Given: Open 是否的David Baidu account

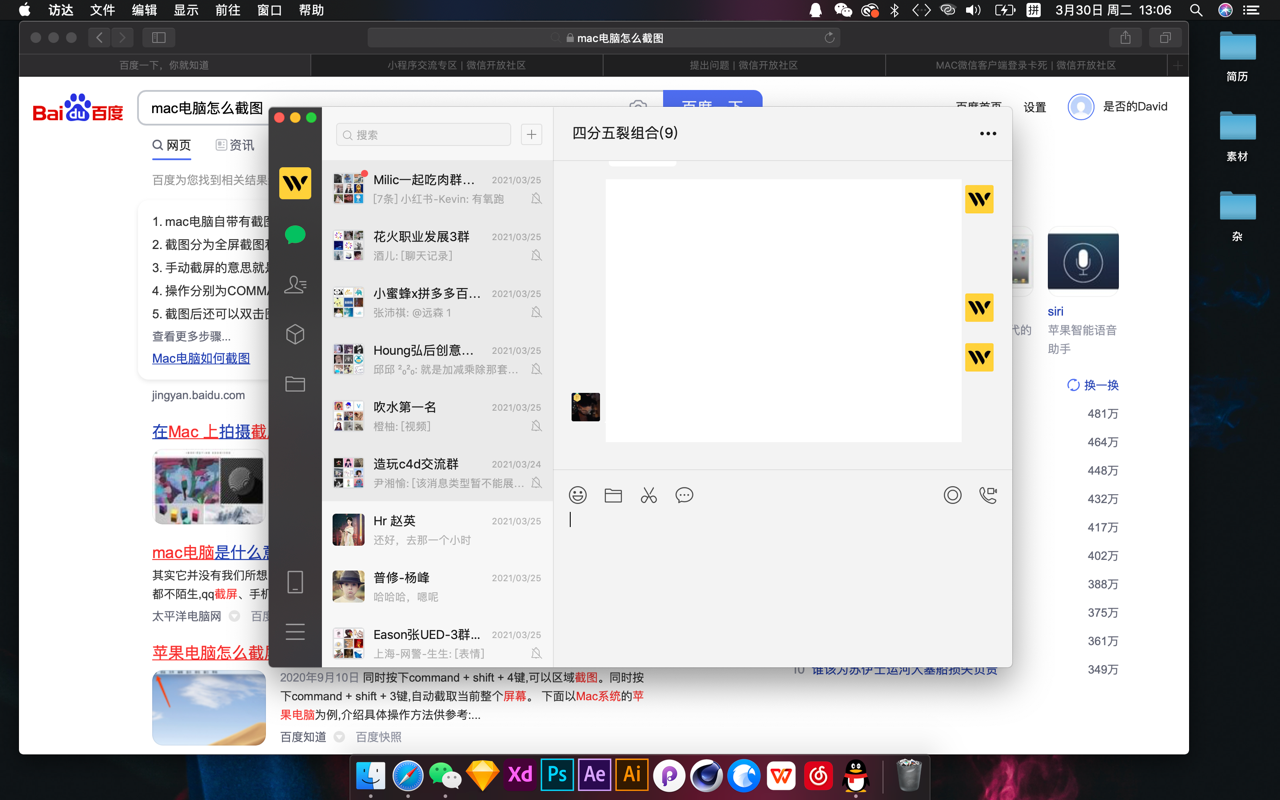Looking at the screenshot, I should 1118,106.
